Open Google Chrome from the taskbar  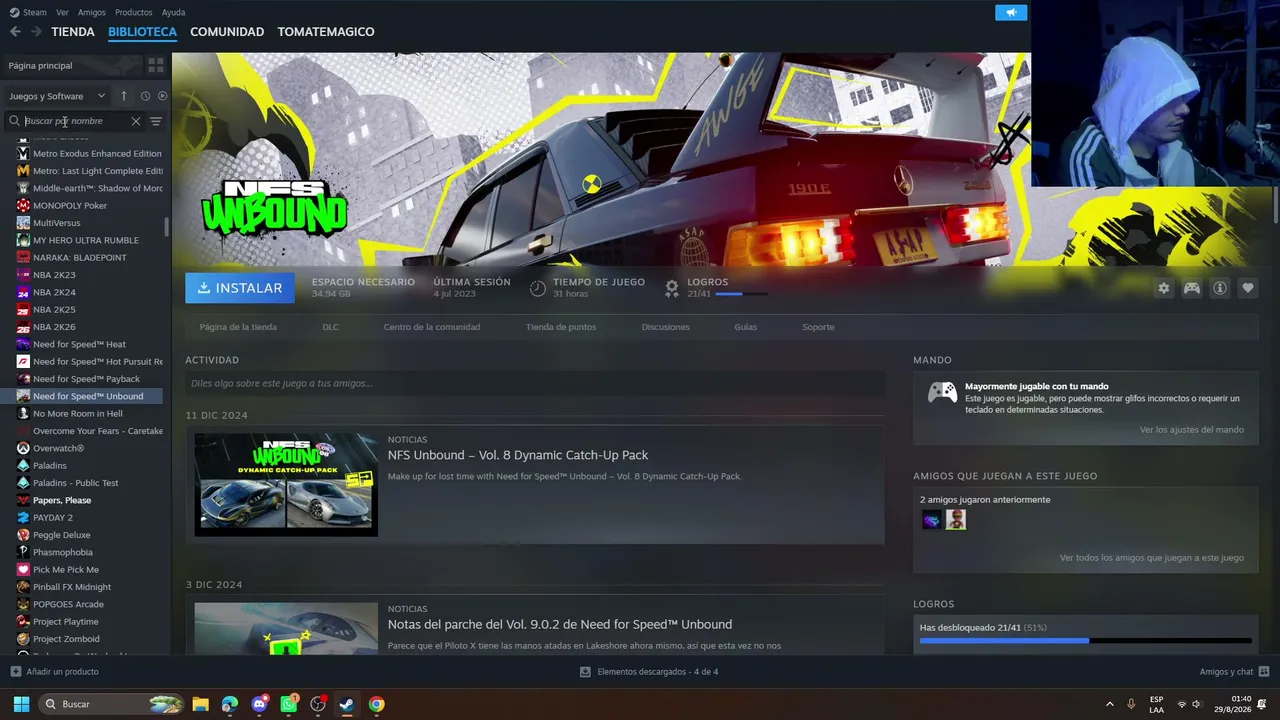tap(376, 704)
